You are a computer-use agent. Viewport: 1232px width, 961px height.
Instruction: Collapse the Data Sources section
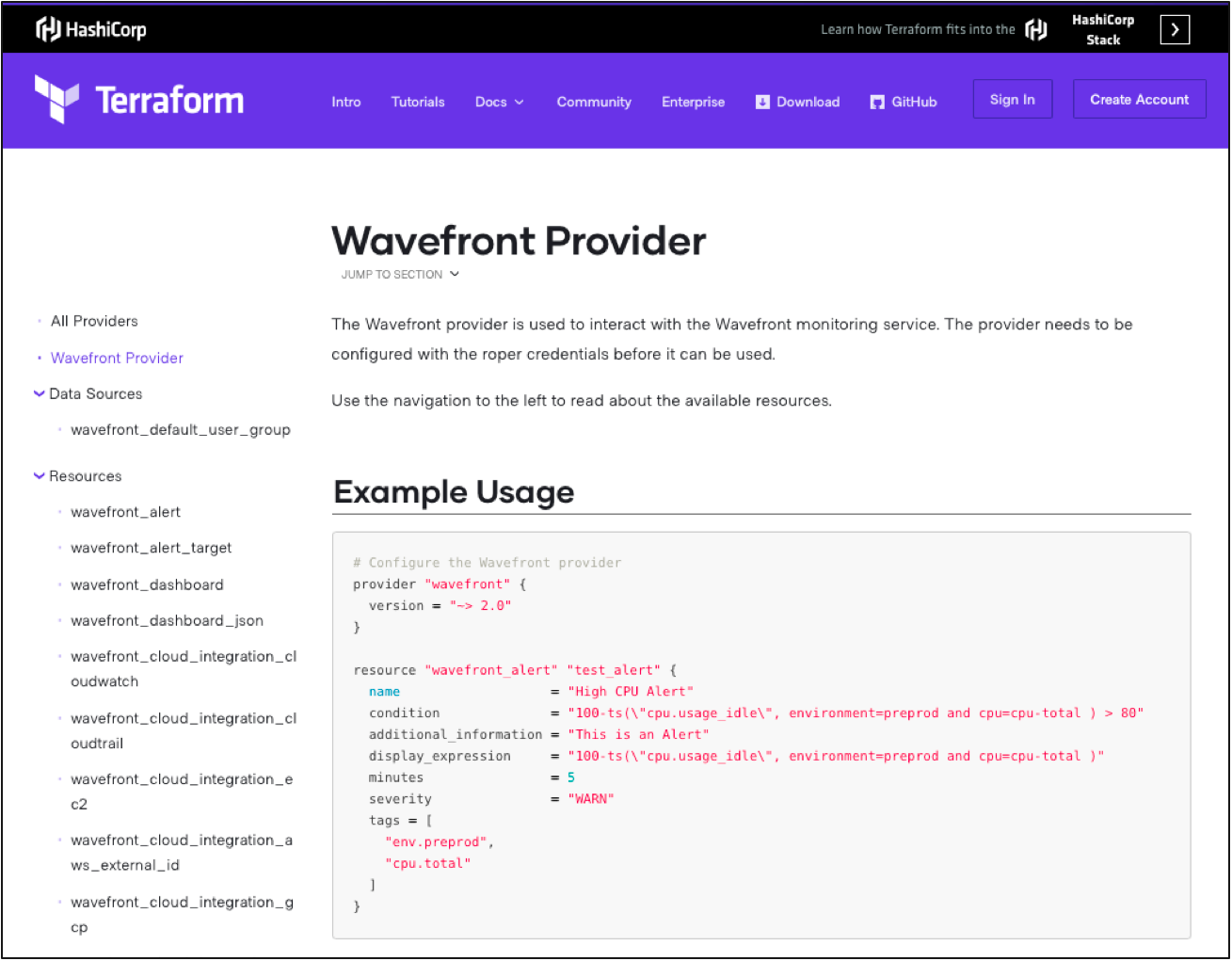pyautogui.click(x=39, y=393)
